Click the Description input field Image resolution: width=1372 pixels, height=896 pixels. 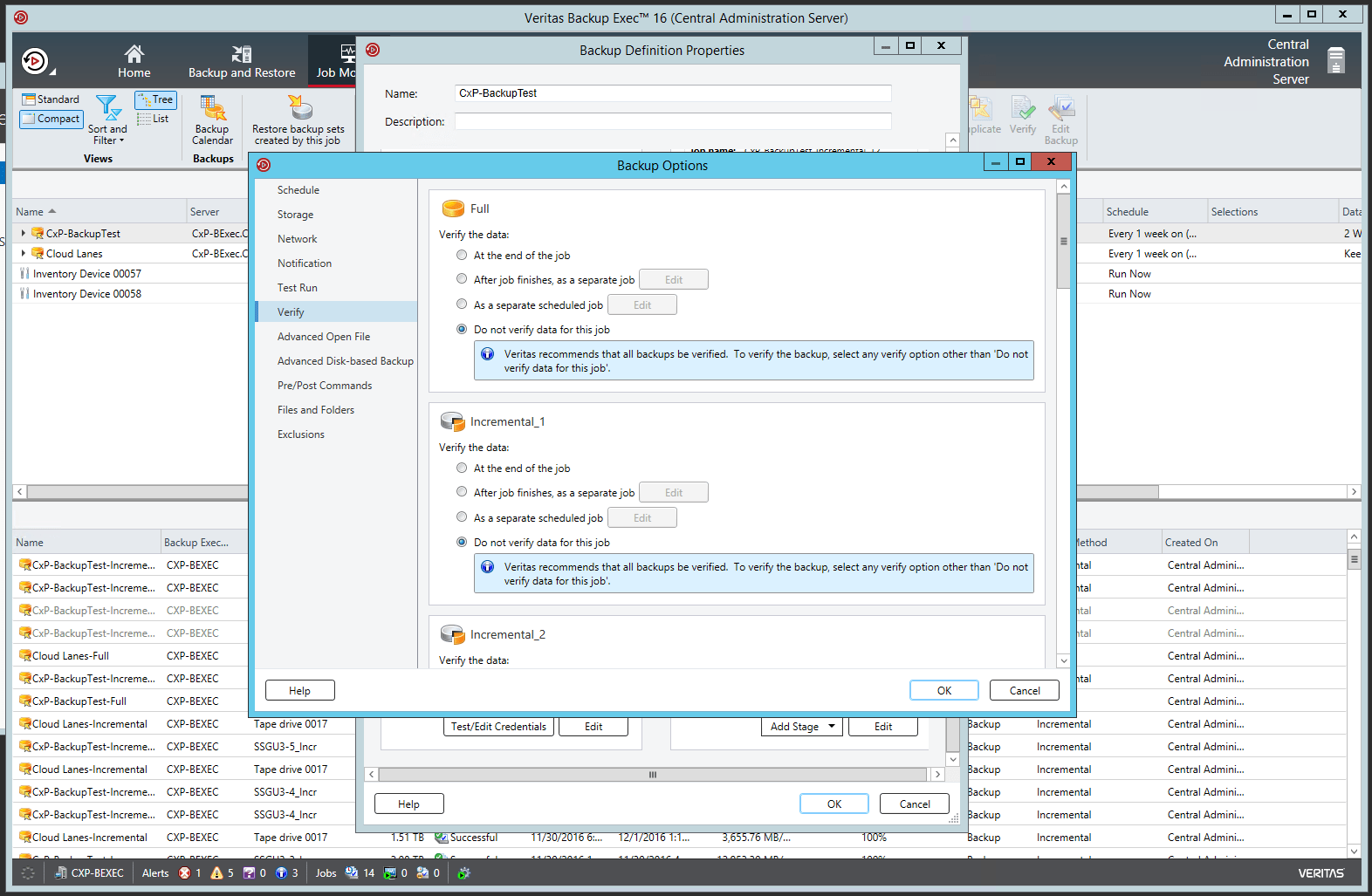click(673, 121)
